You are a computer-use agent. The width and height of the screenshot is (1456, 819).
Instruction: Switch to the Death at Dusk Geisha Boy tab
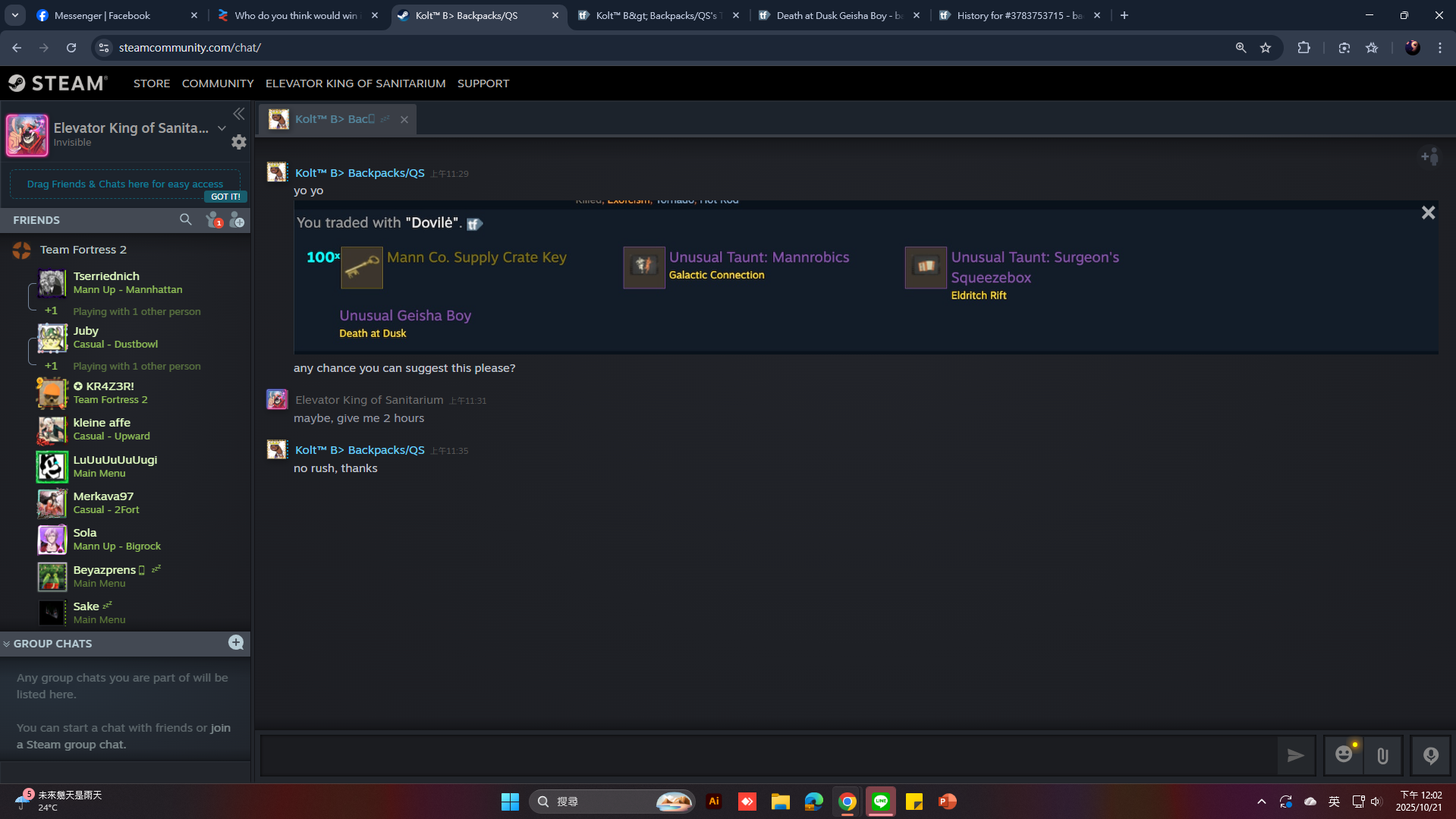(838, 15)
